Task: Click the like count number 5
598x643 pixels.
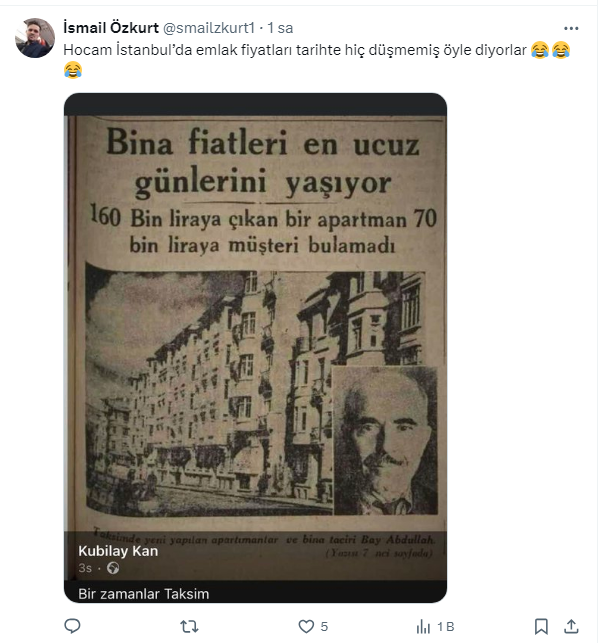Action: (x=324, y=627)
